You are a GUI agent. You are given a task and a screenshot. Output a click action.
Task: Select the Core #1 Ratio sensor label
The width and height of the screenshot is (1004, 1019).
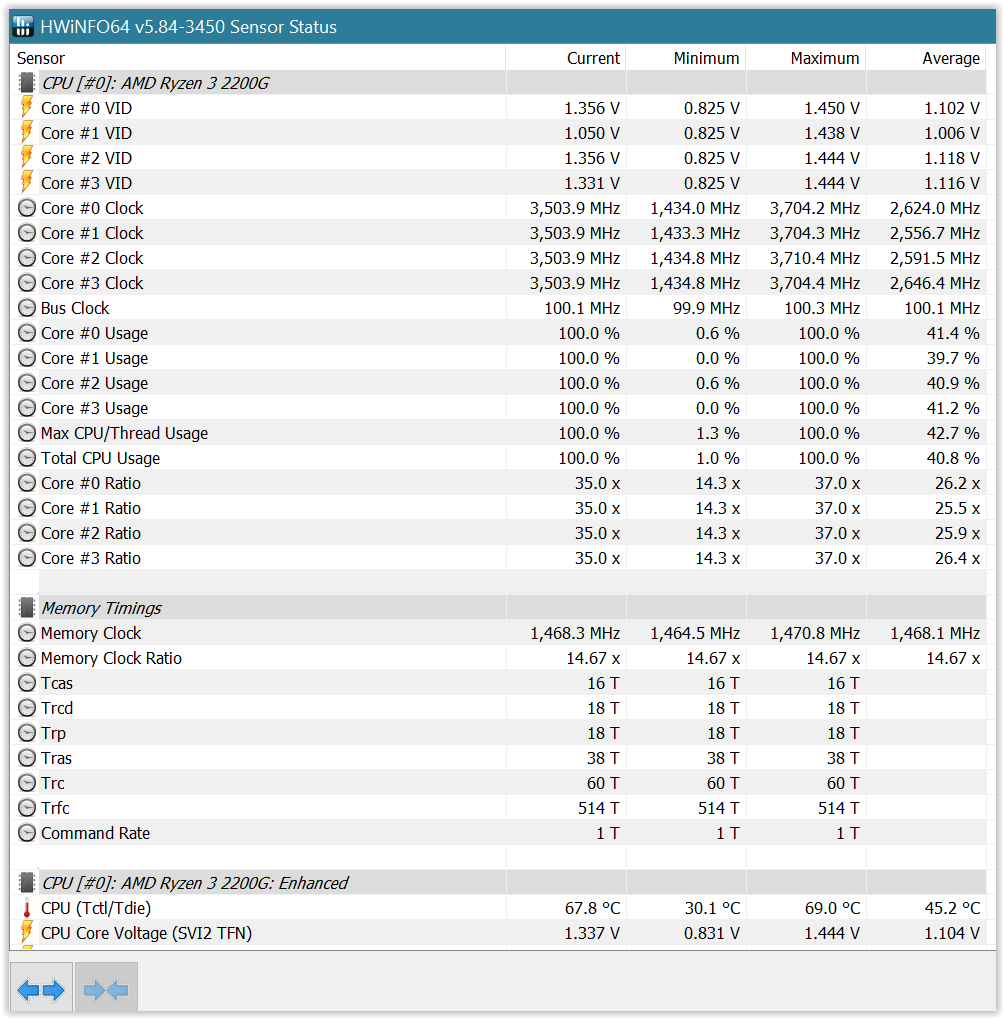pyautogui.click(x=91, y=508)
